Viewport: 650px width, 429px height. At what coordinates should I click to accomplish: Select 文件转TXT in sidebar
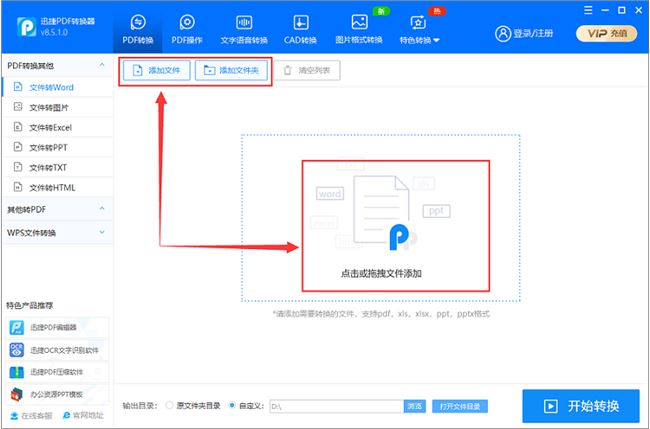(x=58, y=167)
